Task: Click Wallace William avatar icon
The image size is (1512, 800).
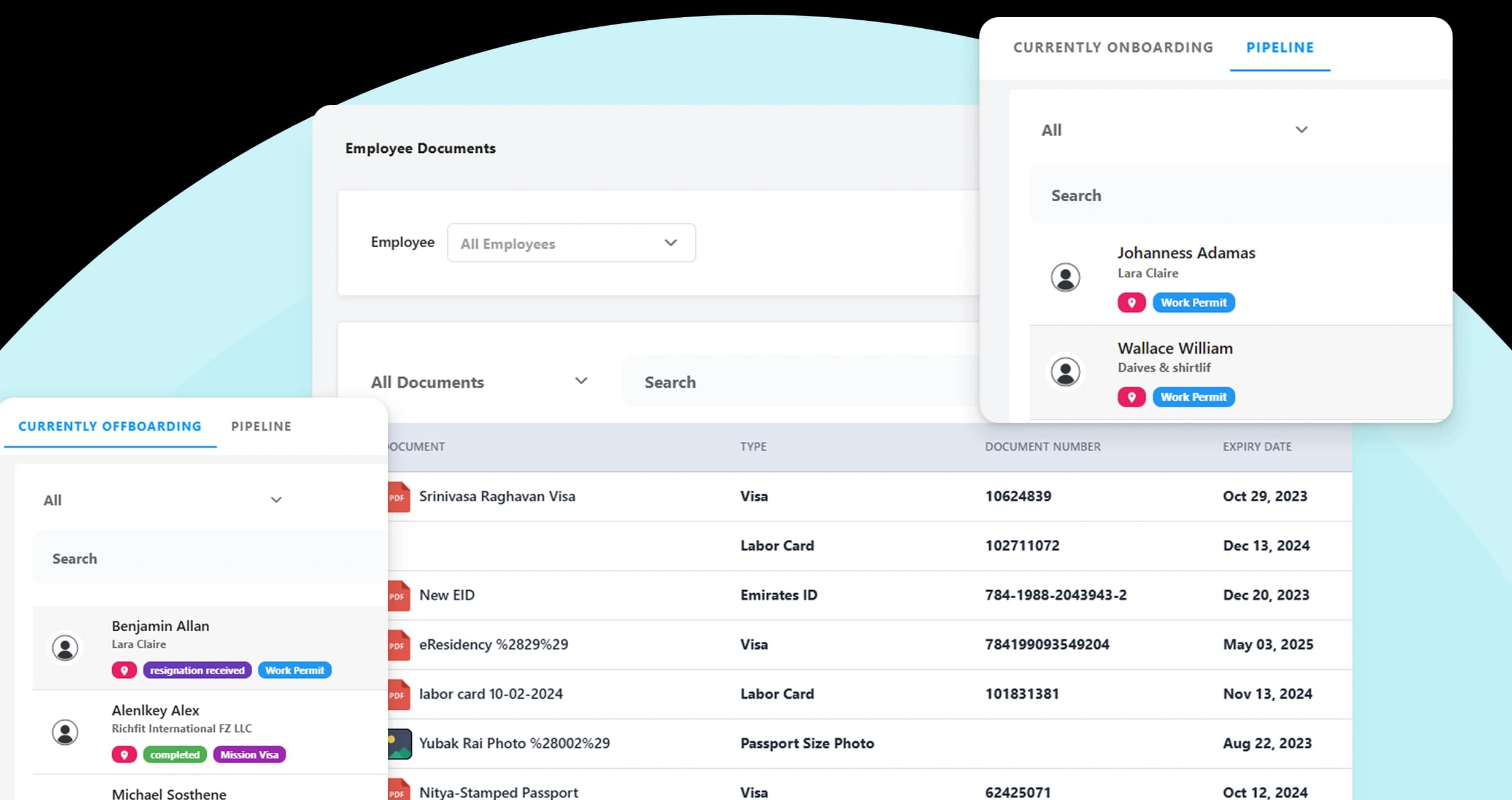Action: (x=1065, y=372)
